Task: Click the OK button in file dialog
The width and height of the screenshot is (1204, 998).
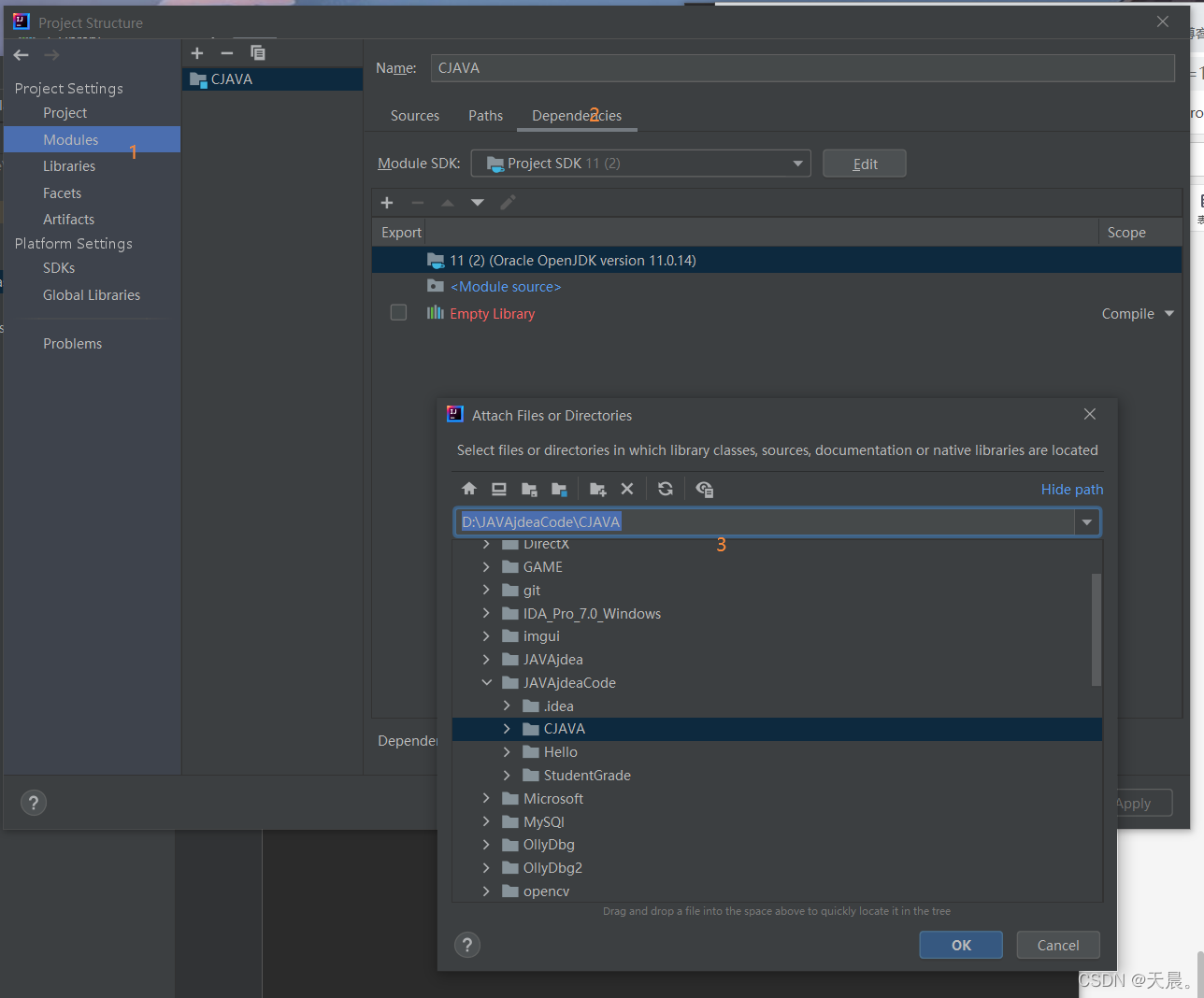Action: 961,945
